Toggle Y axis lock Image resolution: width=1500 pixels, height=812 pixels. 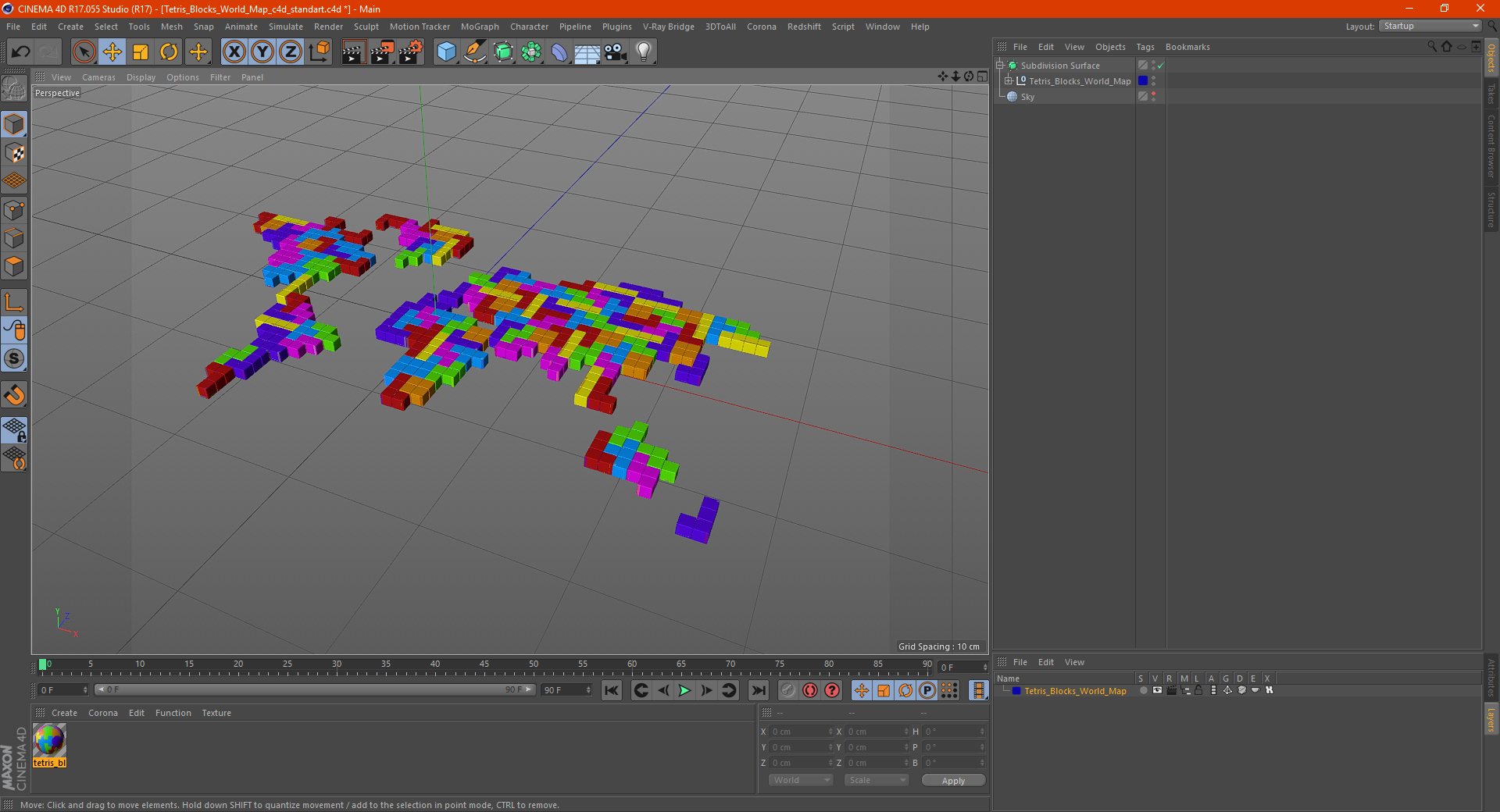point(262,52)
